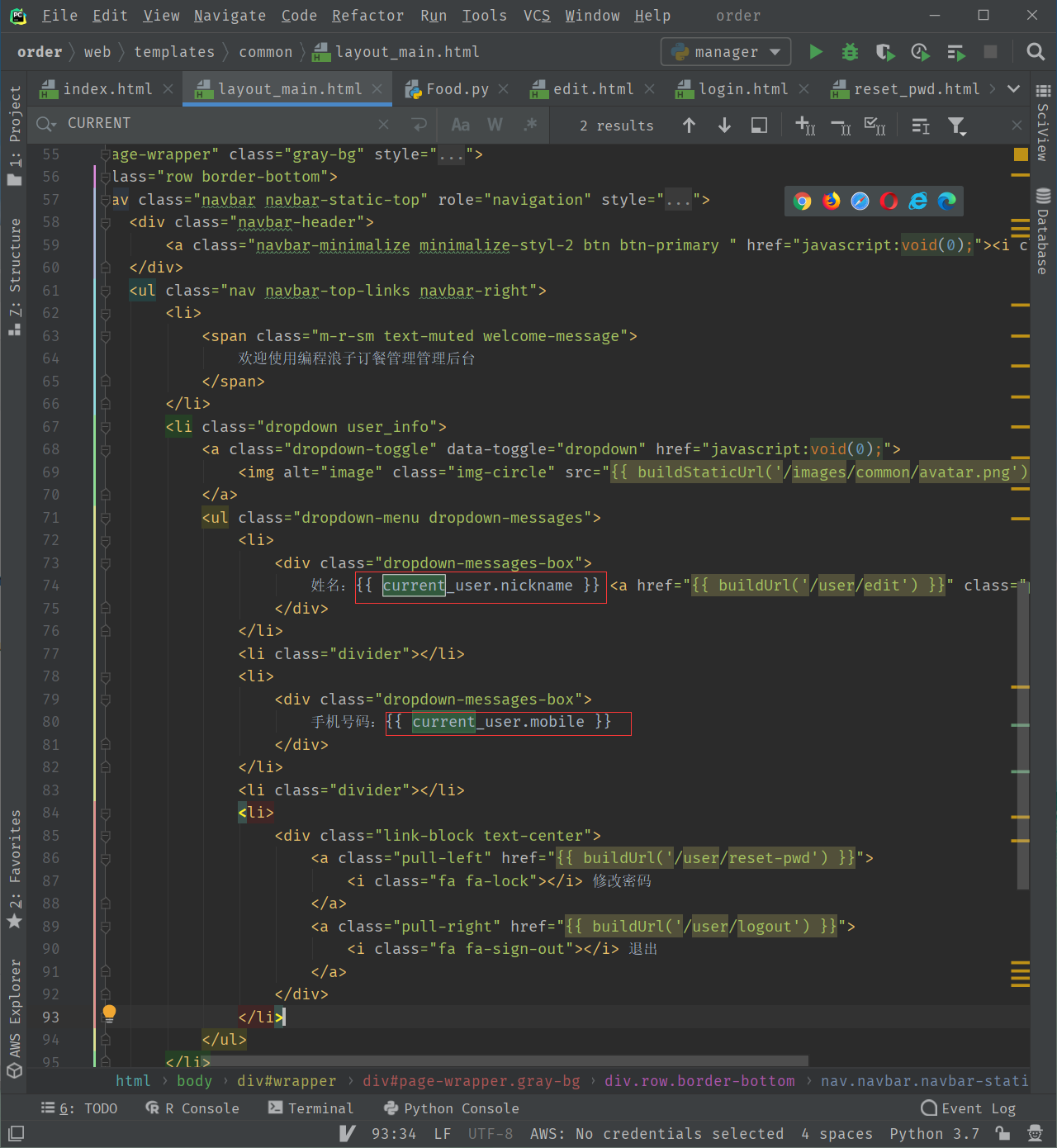Viewport: 1057px width, 1148px height.
Task: Toggle Words (W) option in the find bar
Action: tap(495, 125)
